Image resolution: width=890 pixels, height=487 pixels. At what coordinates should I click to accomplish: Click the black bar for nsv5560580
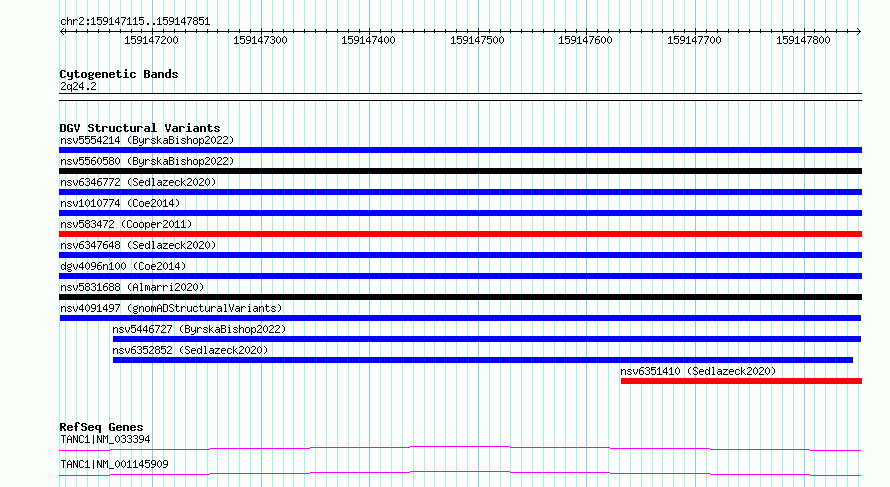pyautogui.click(x=460, y=171)
